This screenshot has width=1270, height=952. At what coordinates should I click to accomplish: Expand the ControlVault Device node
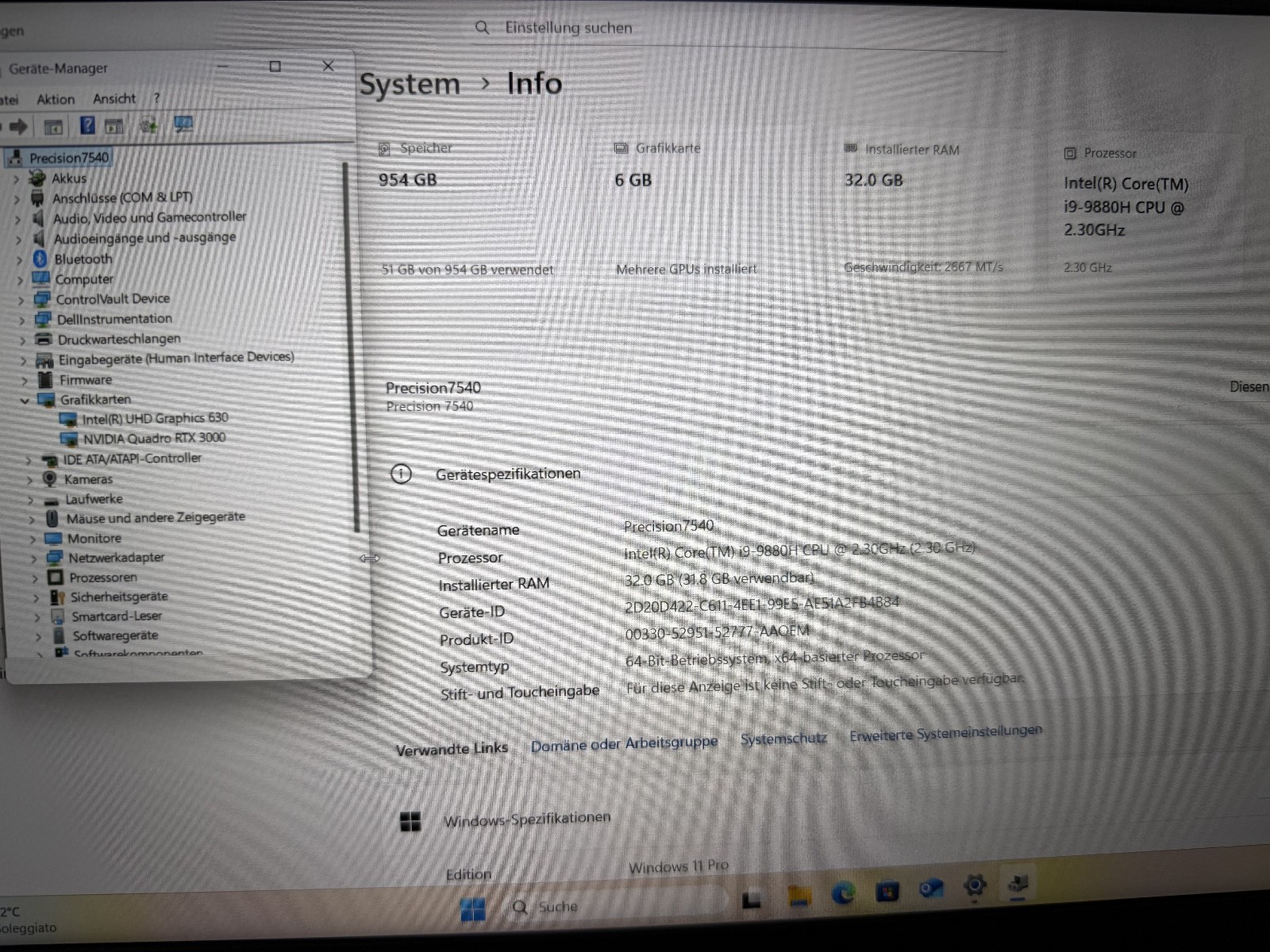coord(21,301)
